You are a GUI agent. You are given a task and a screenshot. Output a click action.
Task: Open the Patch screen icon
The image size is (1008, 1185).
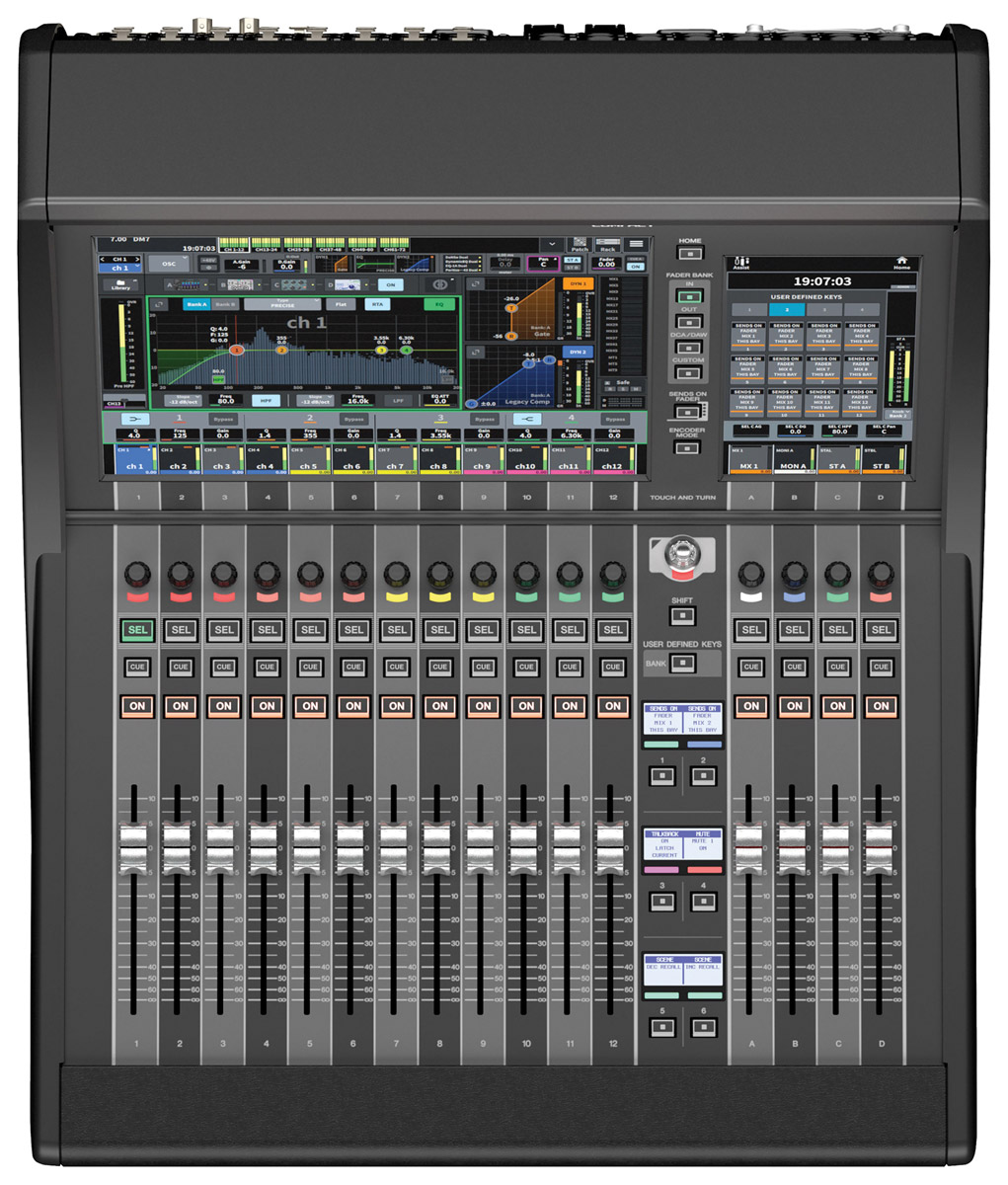tap(580, 244)
